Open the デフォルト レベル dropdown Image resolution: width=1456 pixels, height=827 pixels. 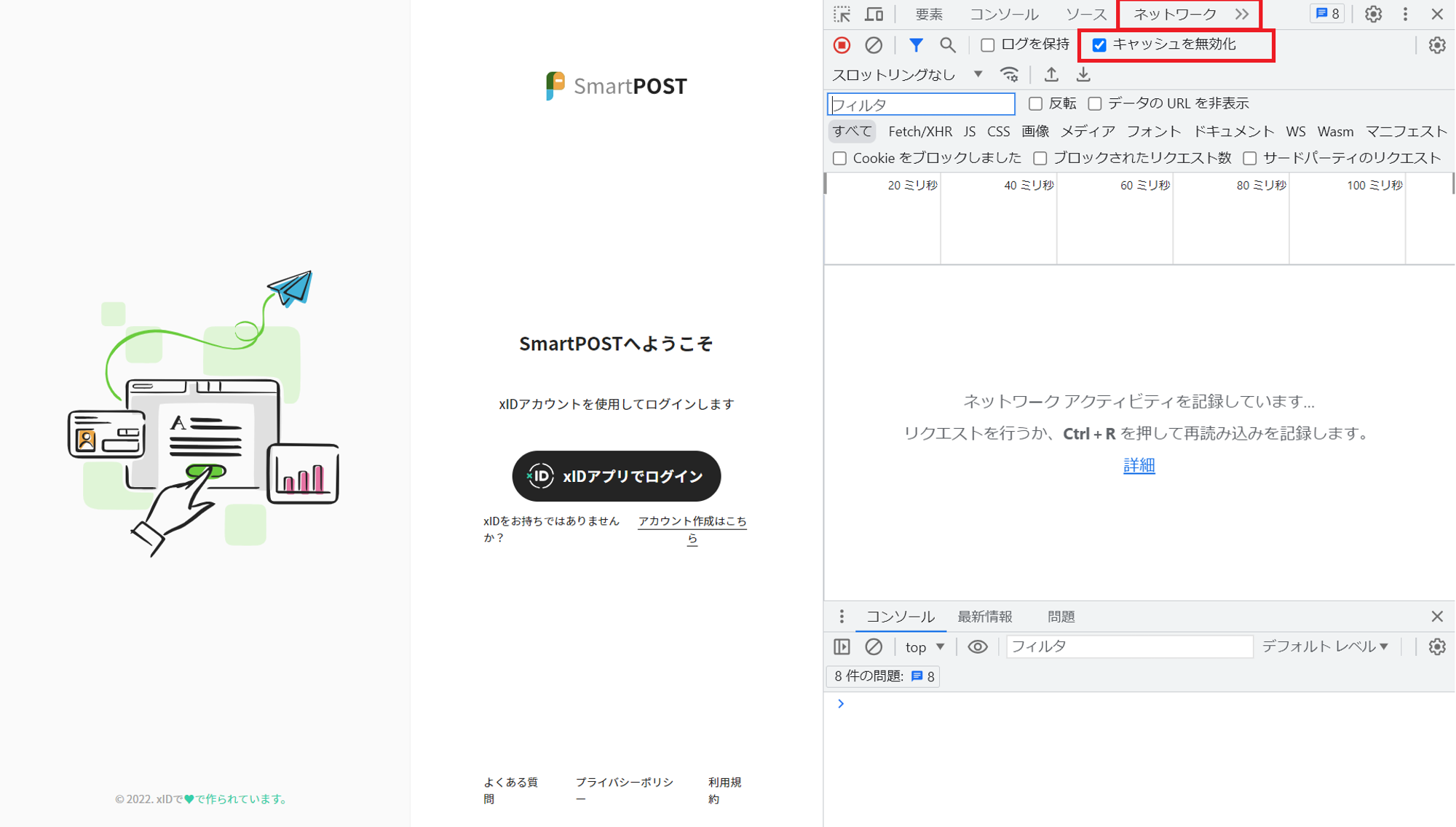(1325, 646)
